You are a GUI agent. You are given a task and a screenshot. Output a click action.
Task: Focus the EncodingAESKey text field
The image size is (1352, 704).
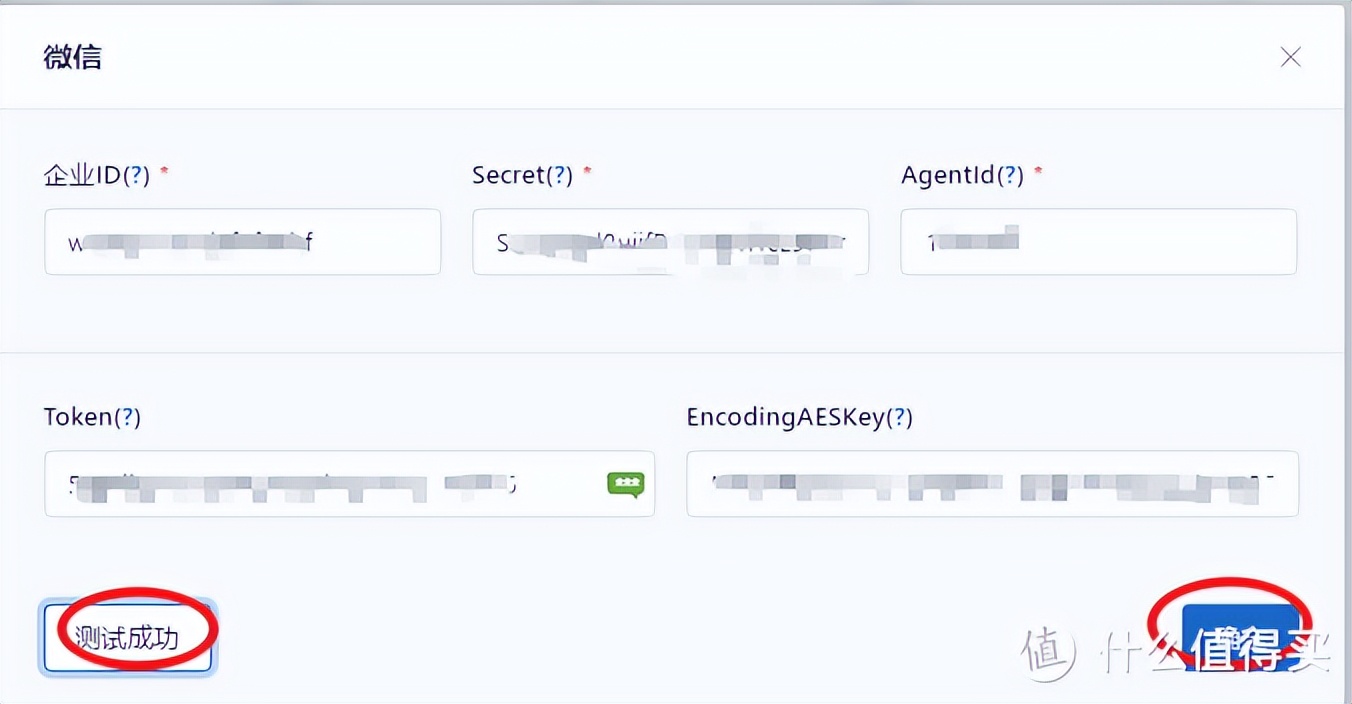(992, 484)
